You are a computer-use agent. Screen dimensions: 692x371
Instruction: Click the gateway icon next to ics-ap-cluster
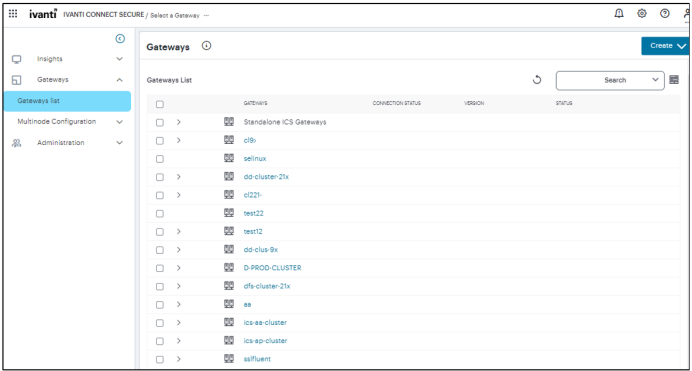pos(229,341)
